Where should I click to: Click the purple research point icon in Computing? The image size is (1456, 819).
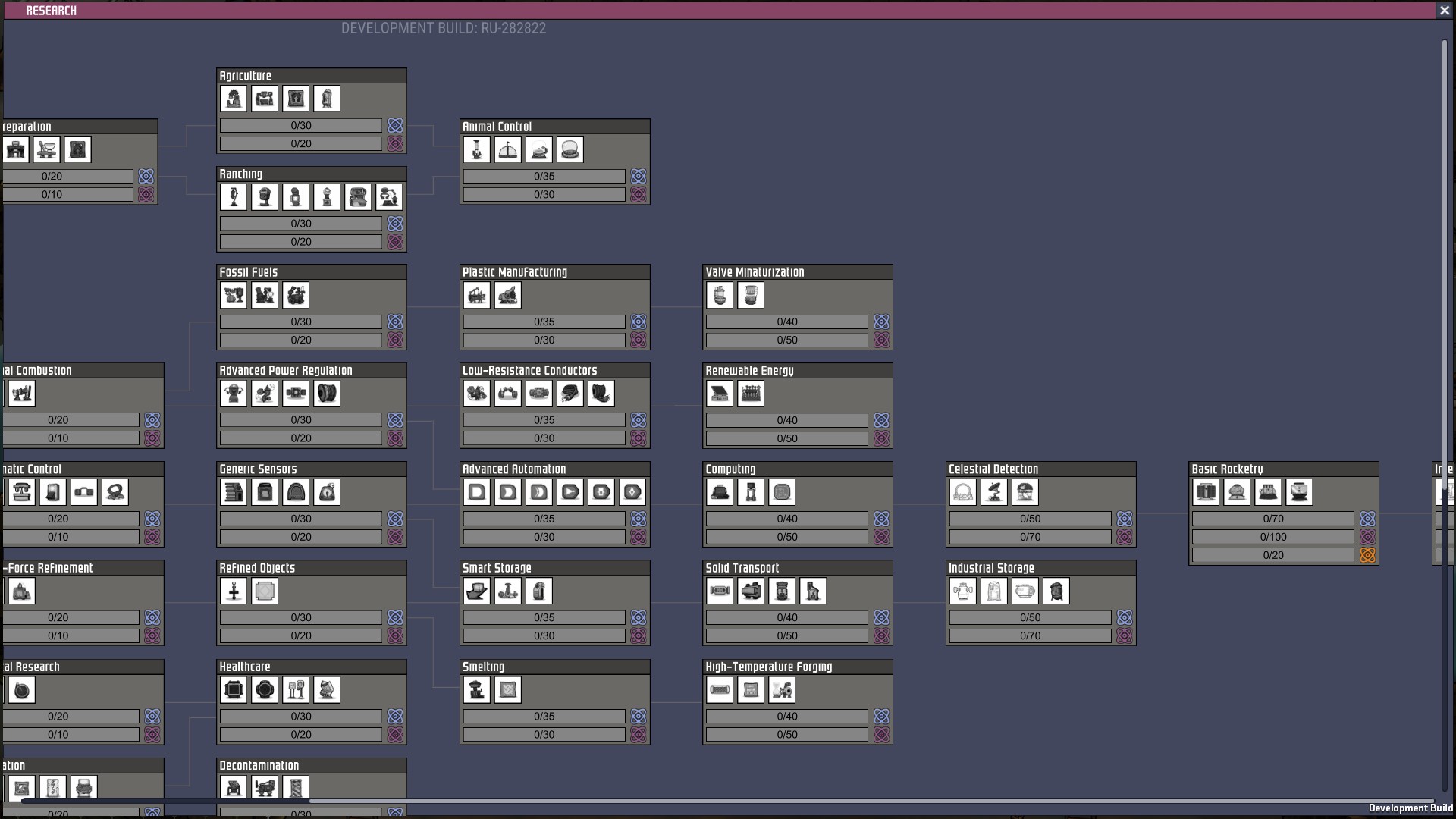click(881, 537)
